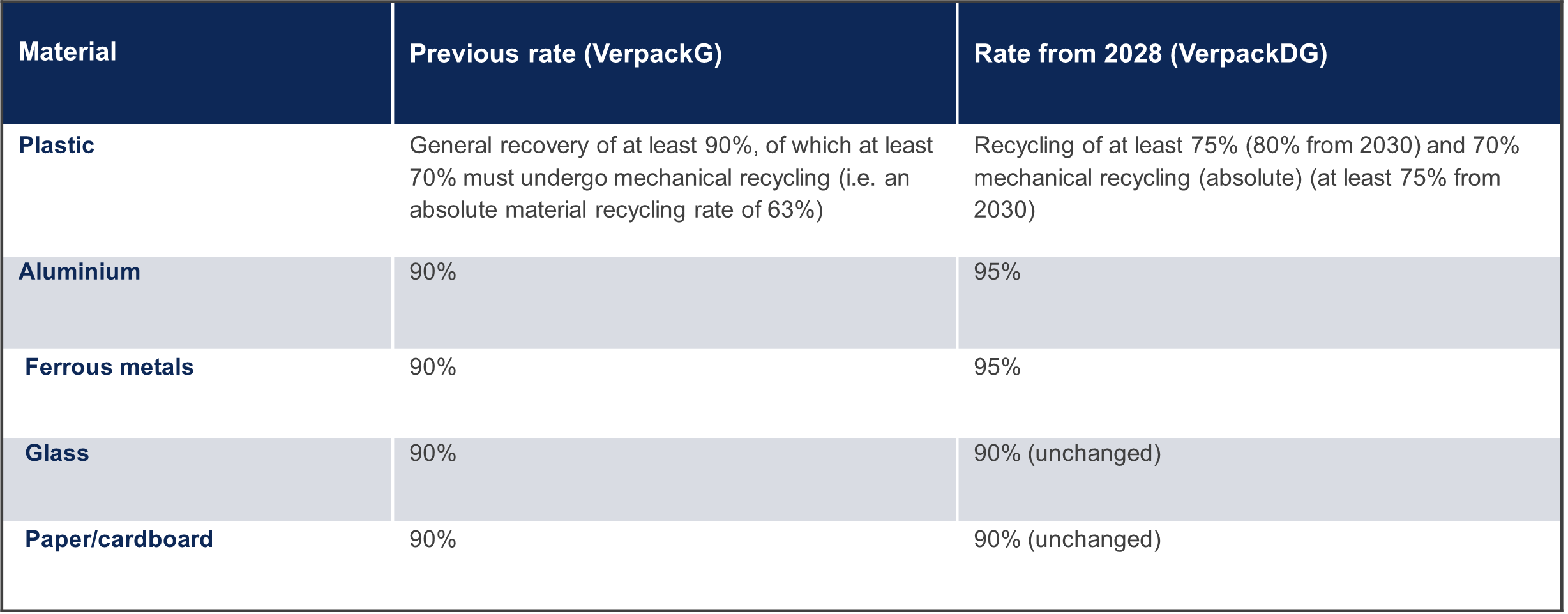Screen dimensions: 1568x614
Task: Select Ferrous metals' 95% rate cell
Action: 997,367
